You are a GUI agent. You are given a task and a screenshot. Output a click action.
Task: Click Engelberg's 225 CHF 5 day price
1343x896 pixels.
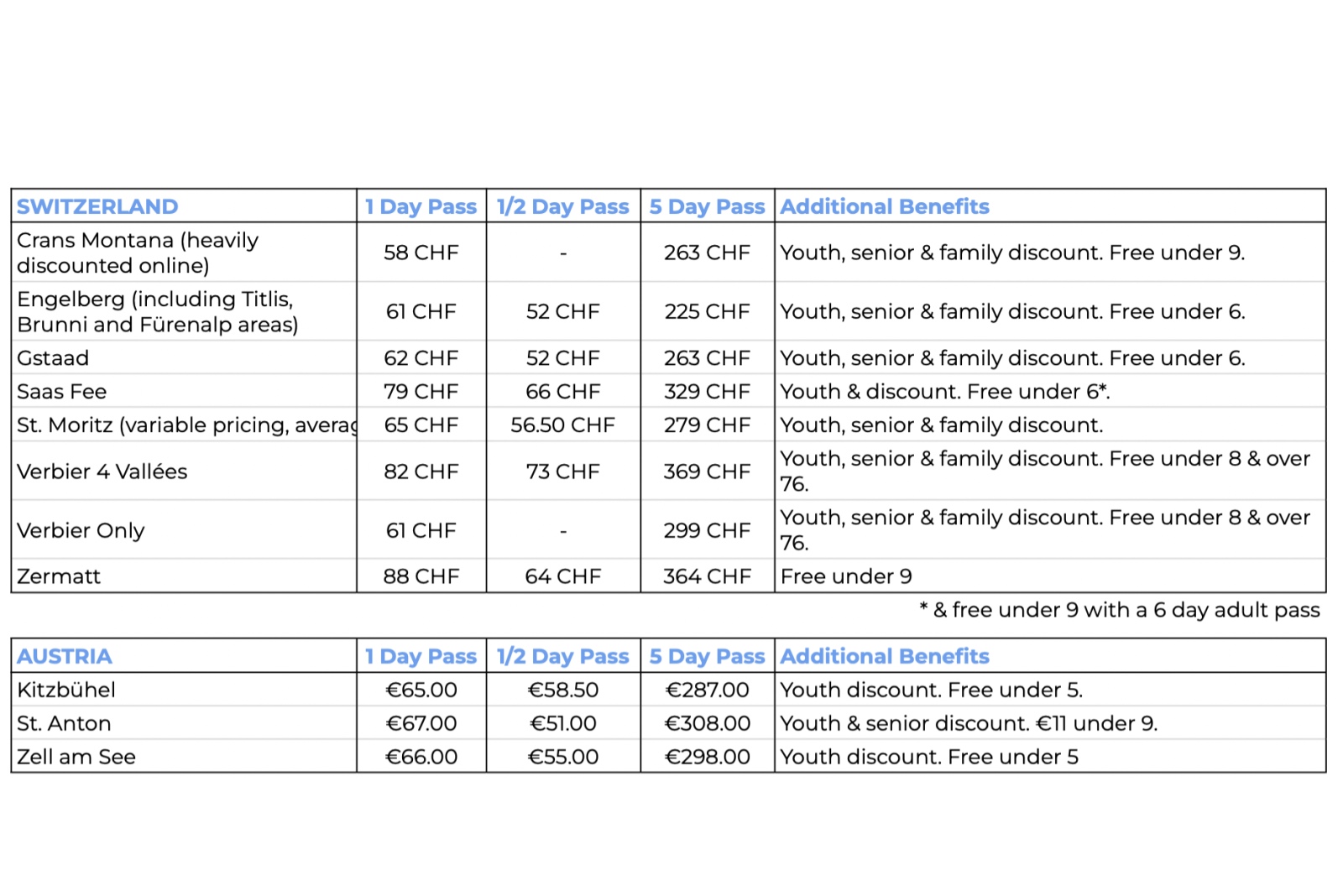707,311
